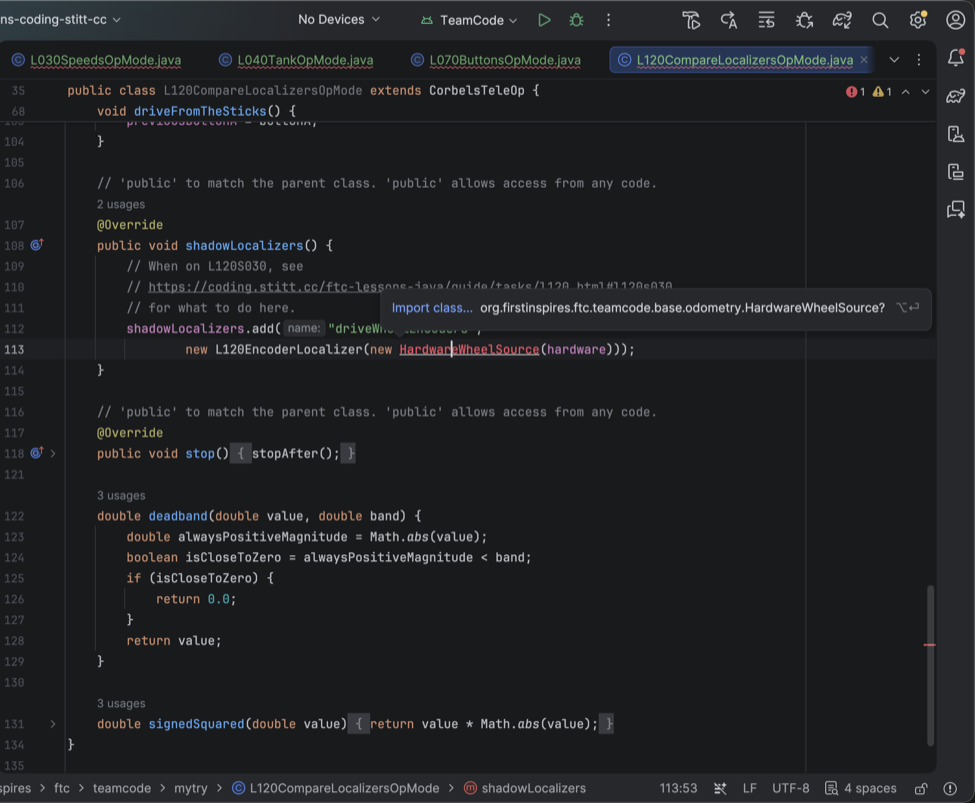Expand folded stop() method
The width and height of the screenshot is (975, 803).
53,453
